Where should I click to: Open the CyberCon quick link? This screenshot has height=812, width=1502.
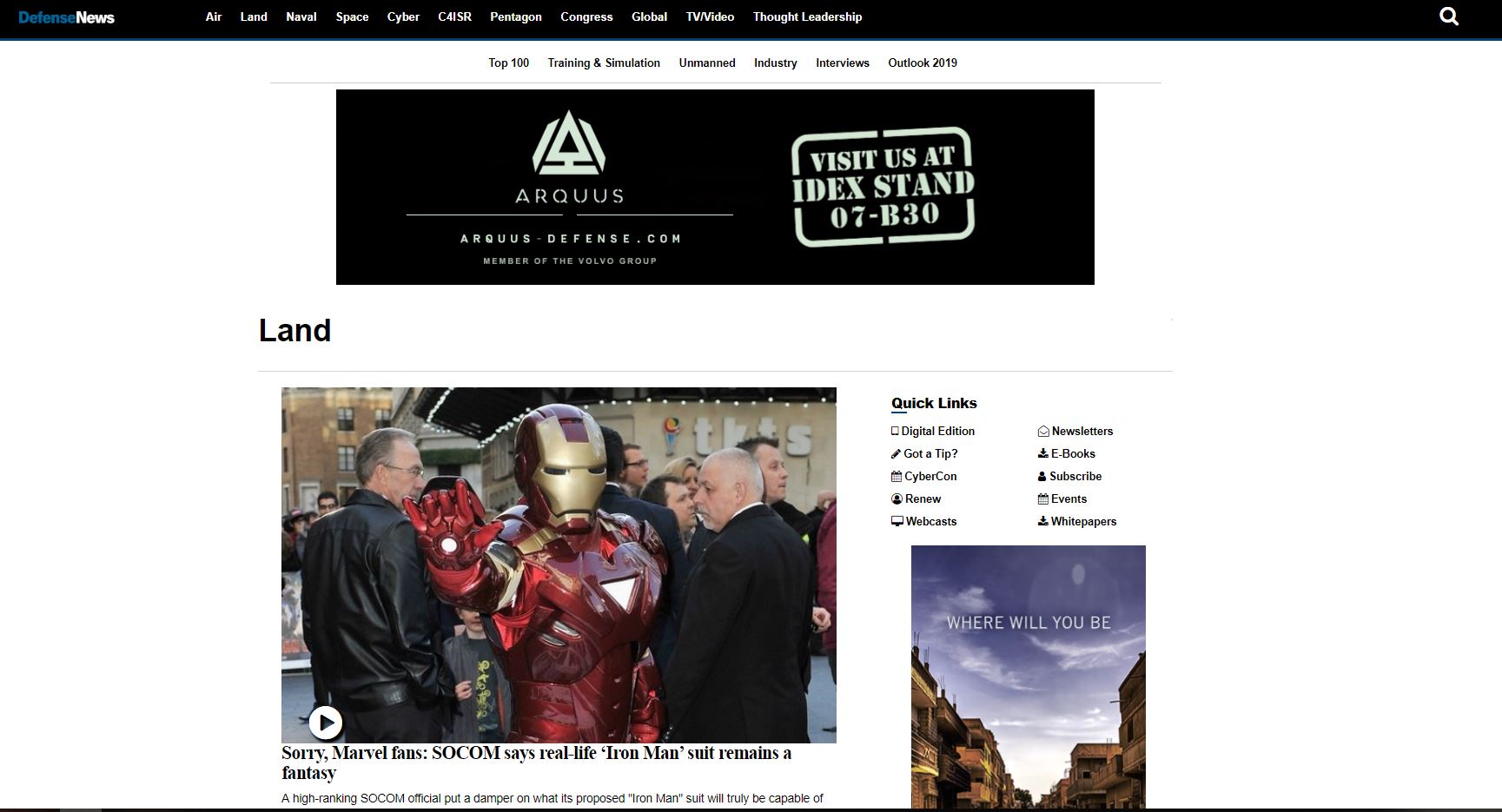coord(930,476)
